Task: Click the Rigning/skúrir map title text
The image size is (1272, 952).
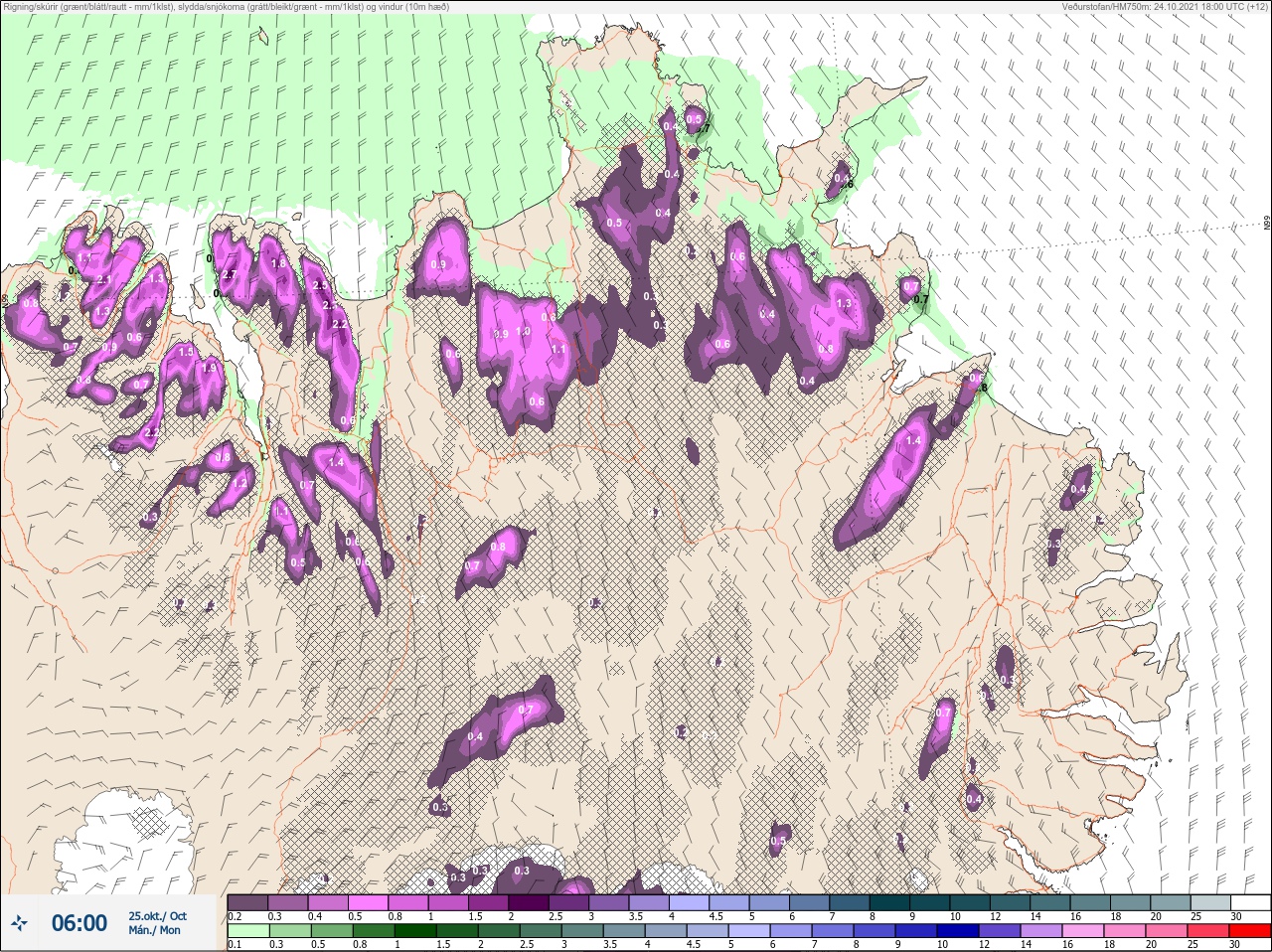Action: point(225,7)
